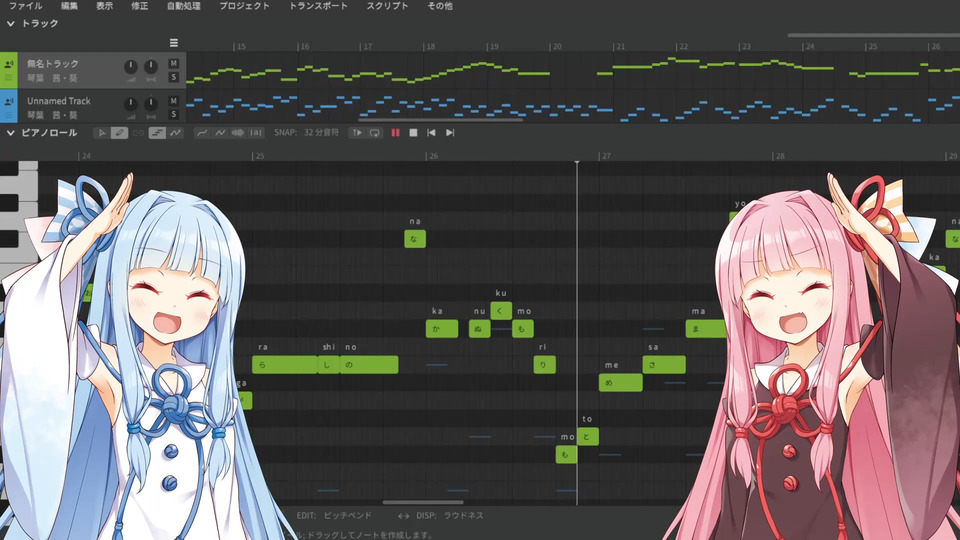Click measure 20 on track timeline ruler
This screenshot has width=960, height=540.
tap(556, 47)
